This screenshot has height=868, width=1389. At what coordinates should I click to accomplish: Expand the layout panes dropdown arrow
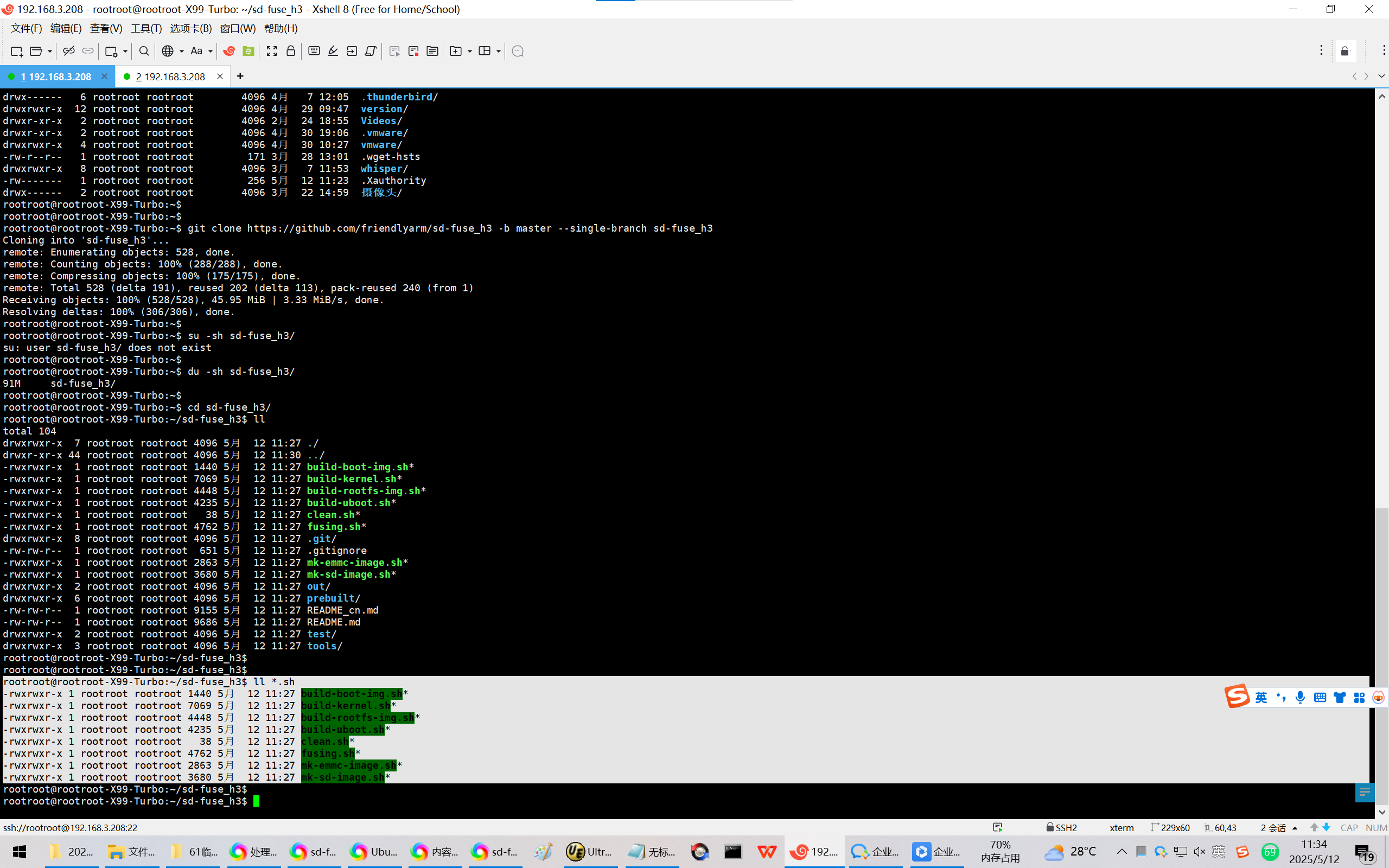point(498,51)
